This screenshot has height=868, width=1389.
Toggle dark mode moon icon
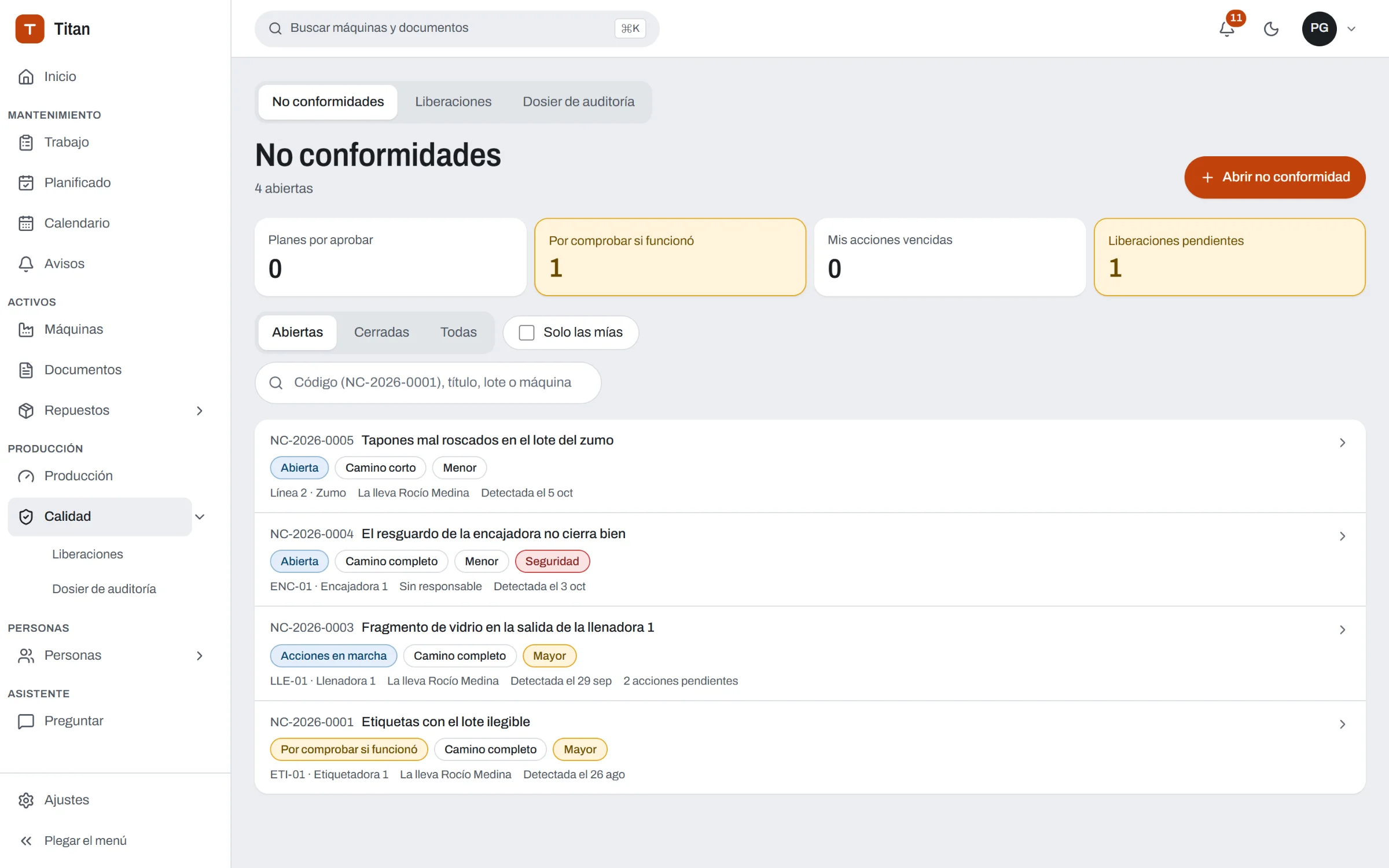point(1271,28)
